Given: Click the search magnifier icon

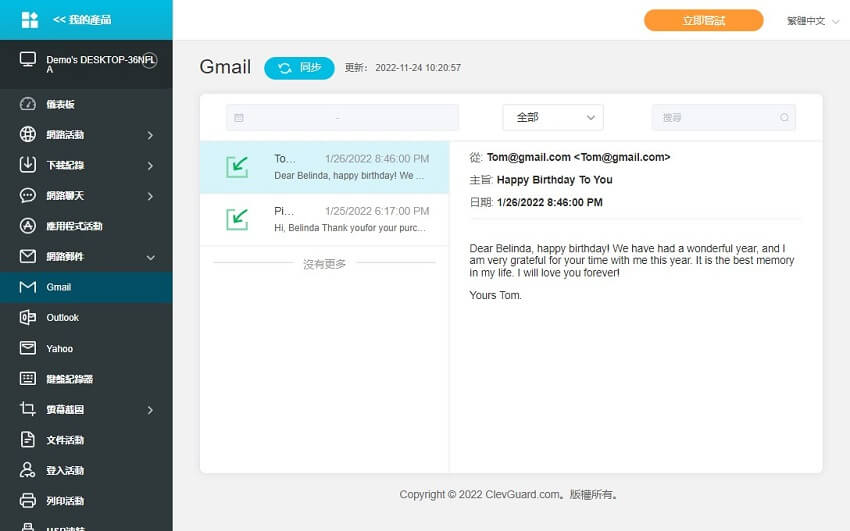Looking at the screenshot, I should click(x=784, y=118).
